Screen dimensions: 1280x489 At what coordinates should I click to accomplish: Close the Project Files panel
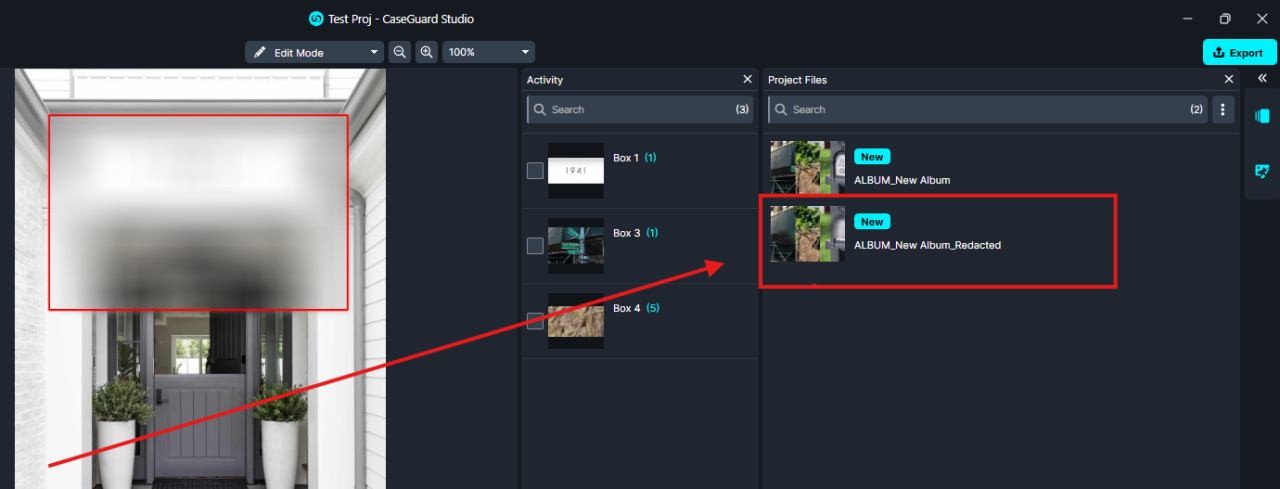pos(1229,79)
